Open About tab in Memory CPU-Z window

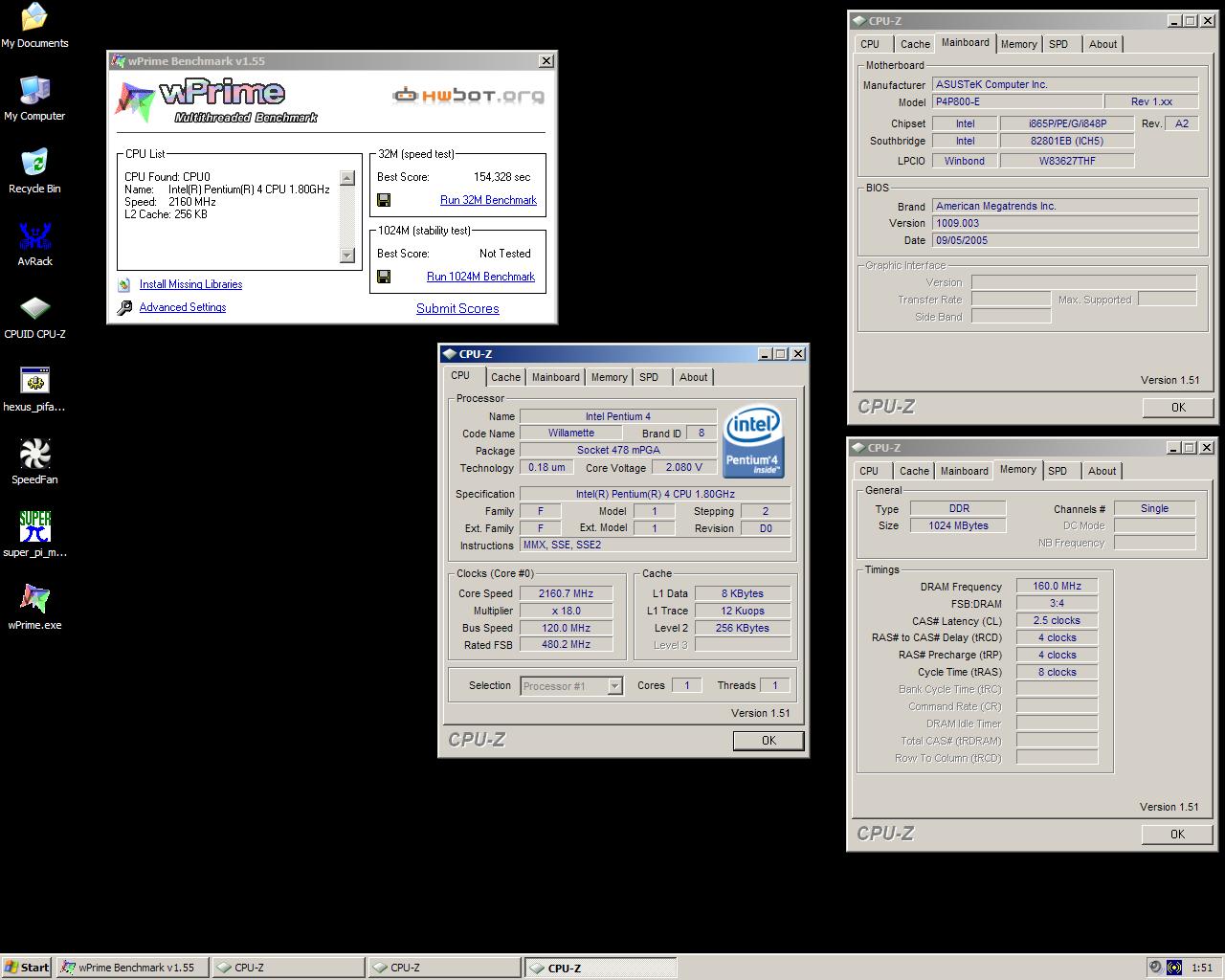(x=1102, y=471)
